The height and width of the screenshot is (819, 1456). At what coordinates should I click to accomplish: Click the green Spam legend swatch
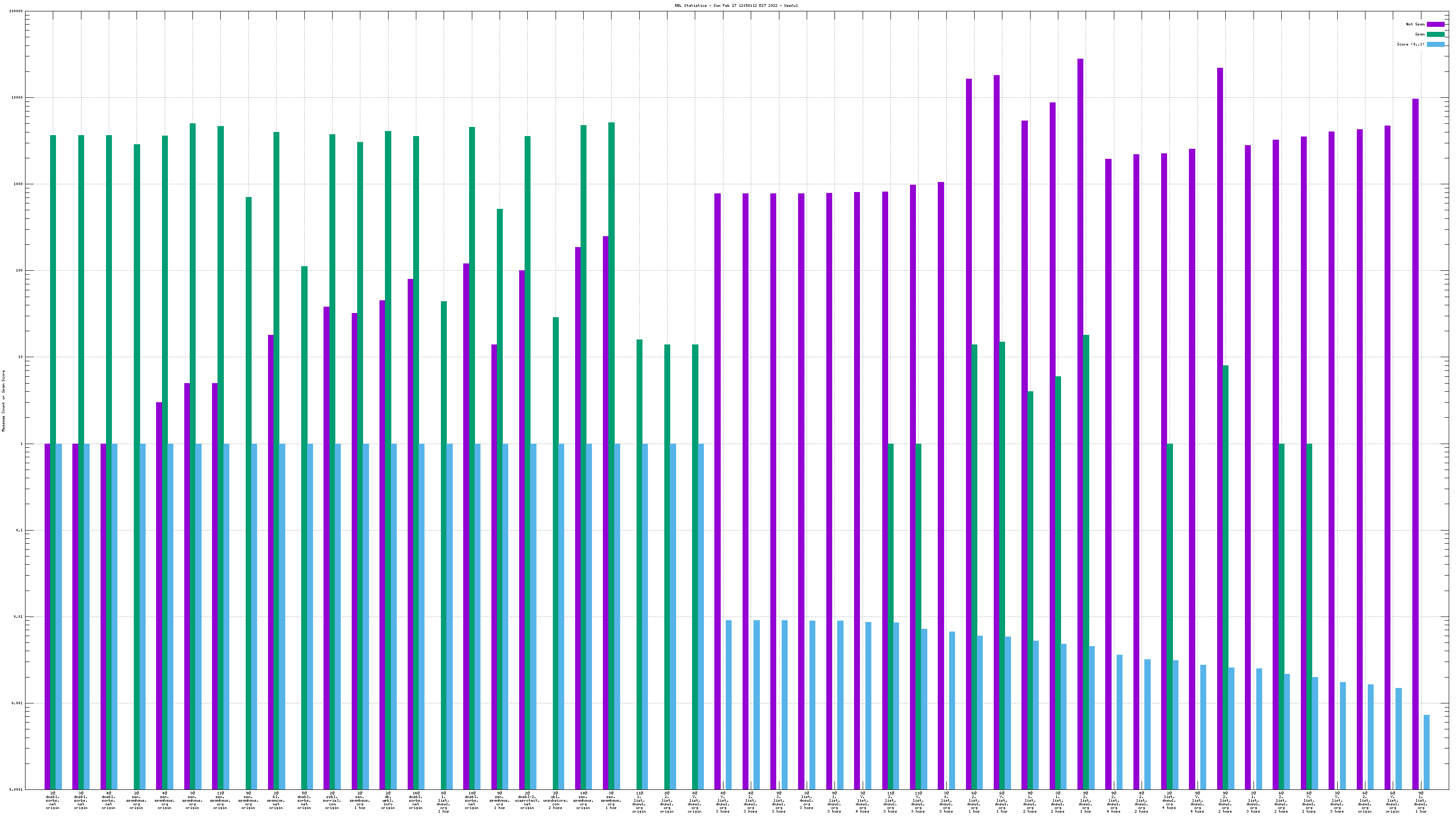pyautogui.click(x=1436, y=35)
